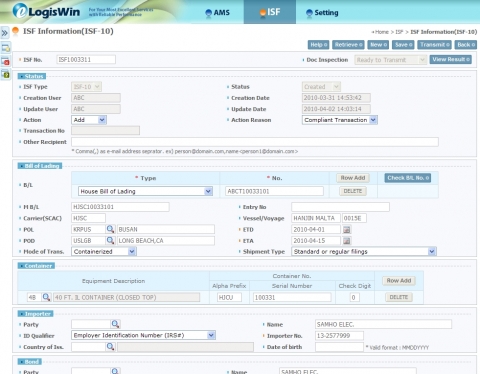
Task: Click the ETD date field
Action: click(x=316, y=229)
